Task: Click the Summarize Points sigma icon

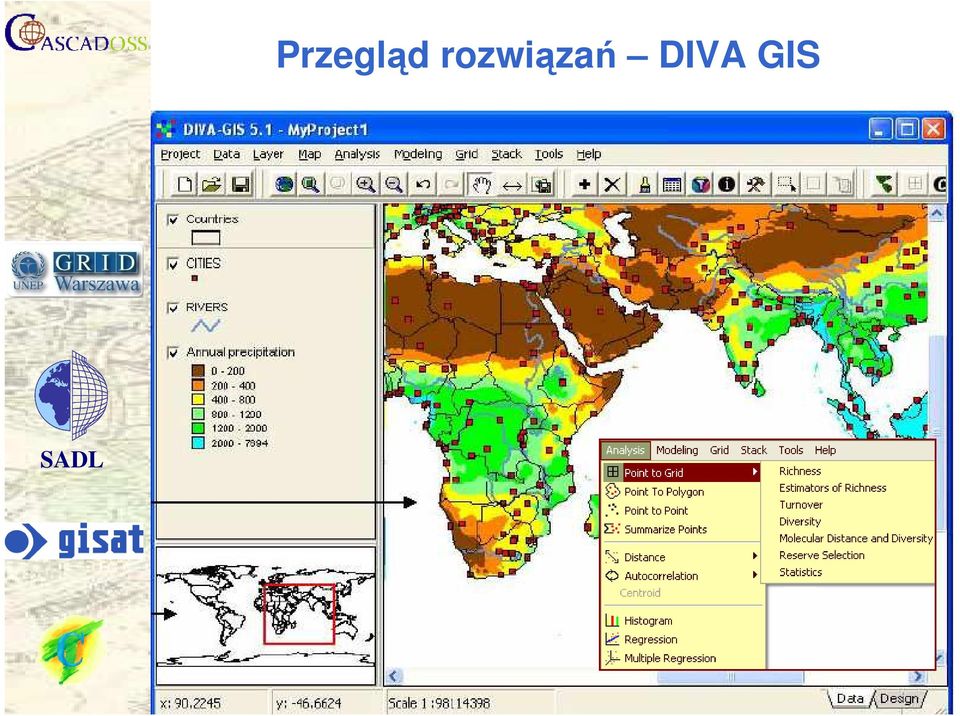Action: tap(612, 529)
